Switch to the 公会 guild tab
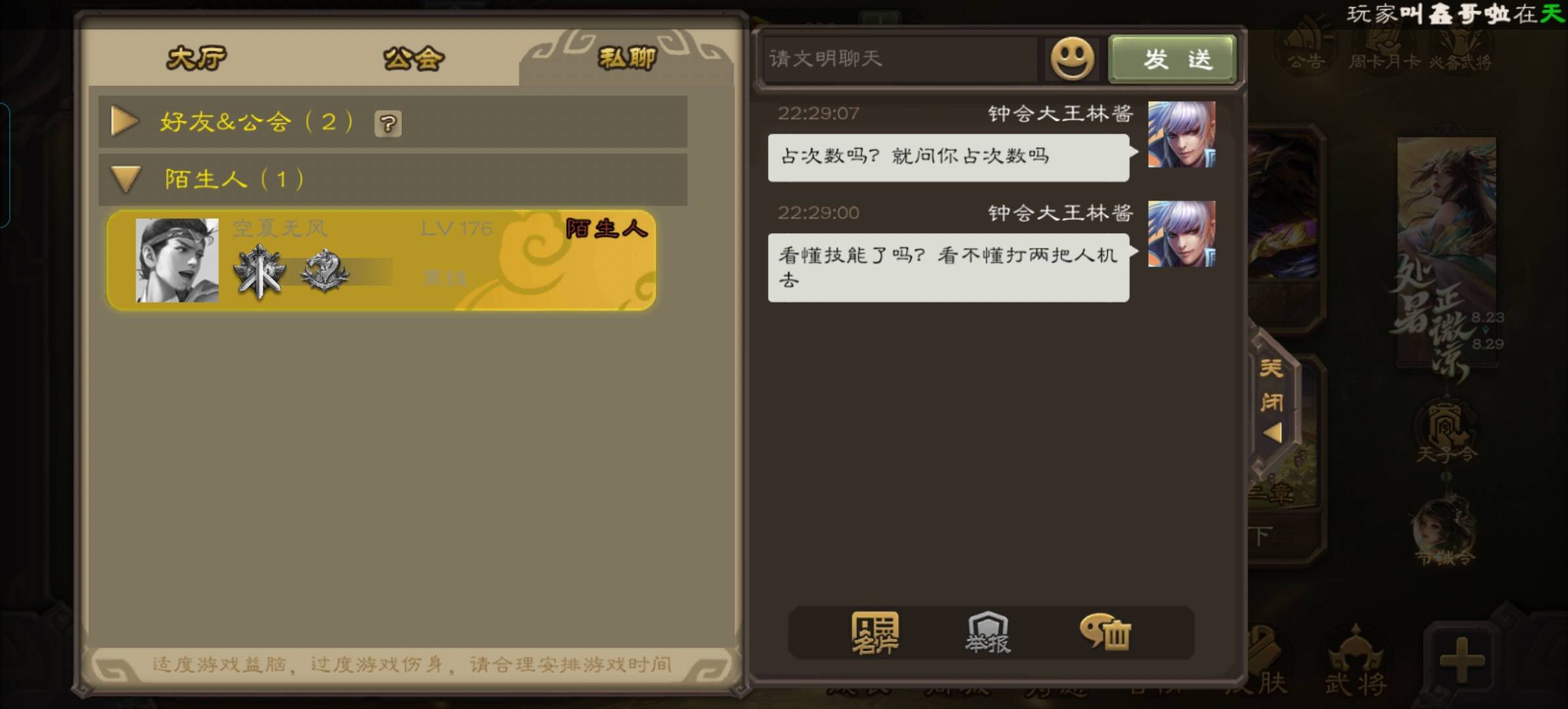The image size is (1568, 709). (x=414, y=58)
